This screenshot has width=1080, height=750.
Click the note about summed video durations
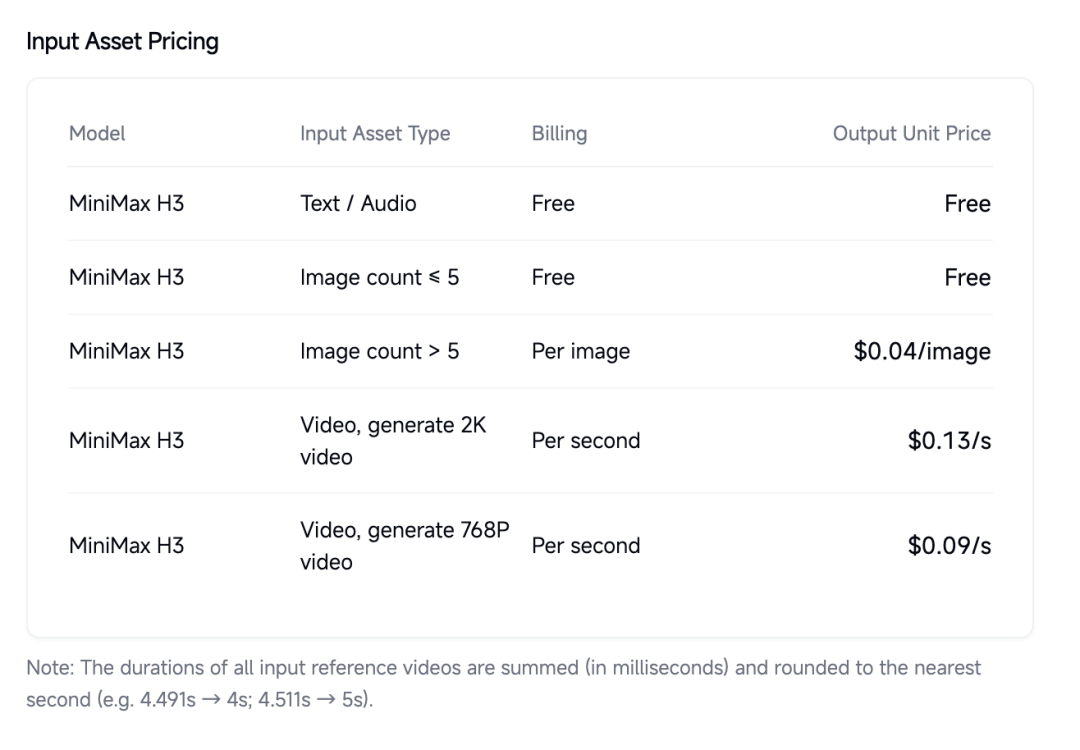click(x=503, y=684)
